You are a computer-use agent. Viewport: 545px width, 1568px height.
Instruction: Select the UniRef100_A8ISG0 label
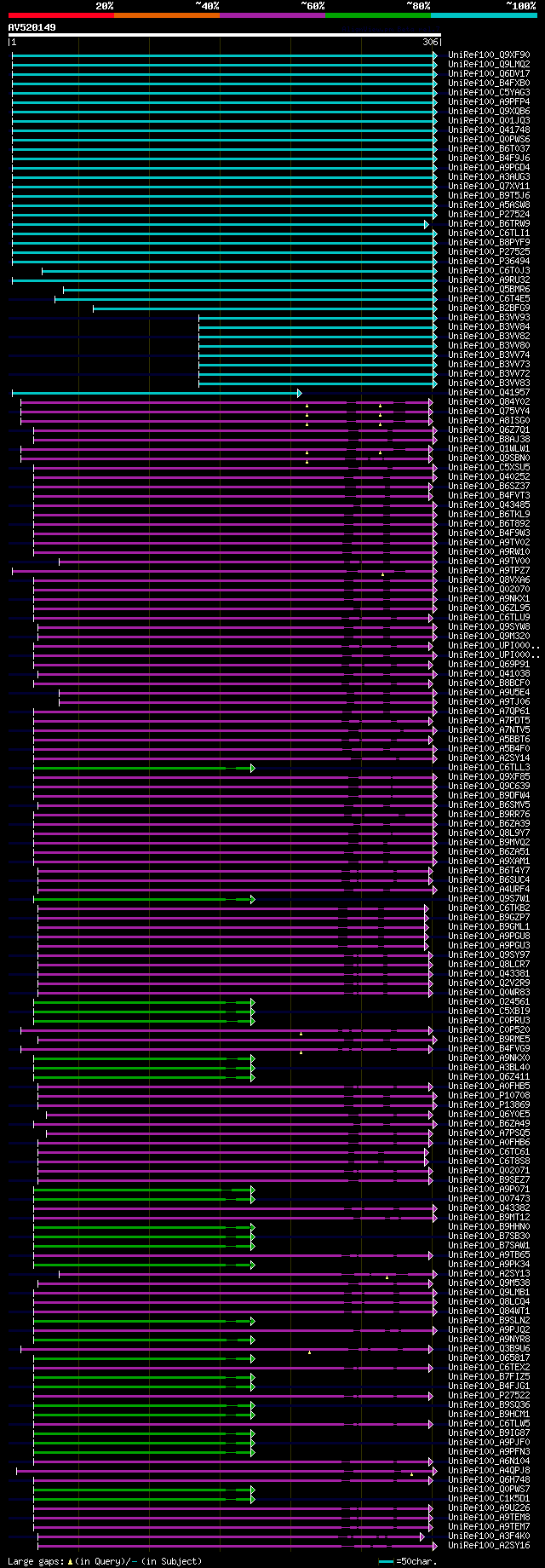pyautogui.click(x=489, y=420)
